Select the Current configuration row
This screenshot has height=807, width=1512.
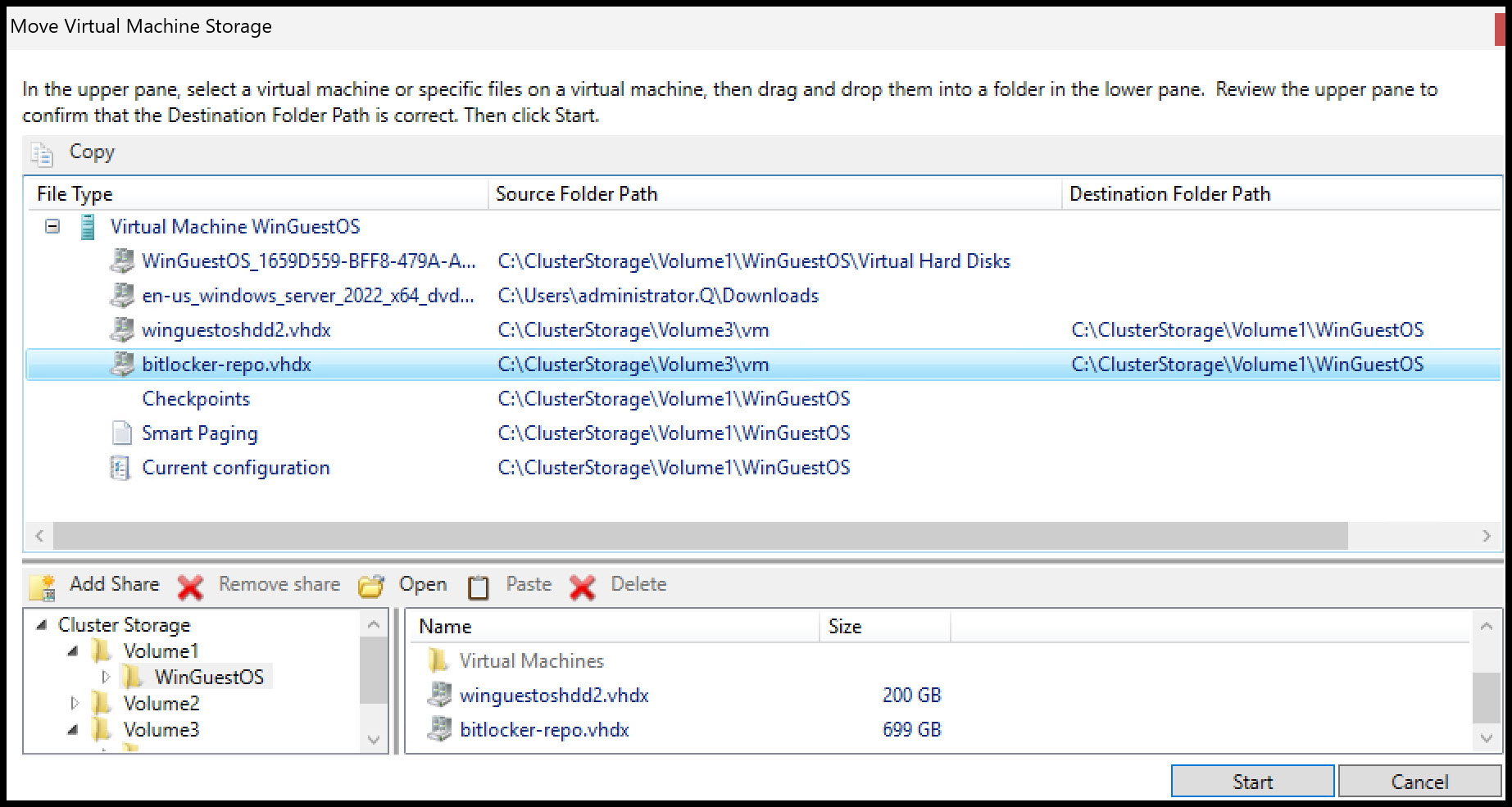coord(764,468)
